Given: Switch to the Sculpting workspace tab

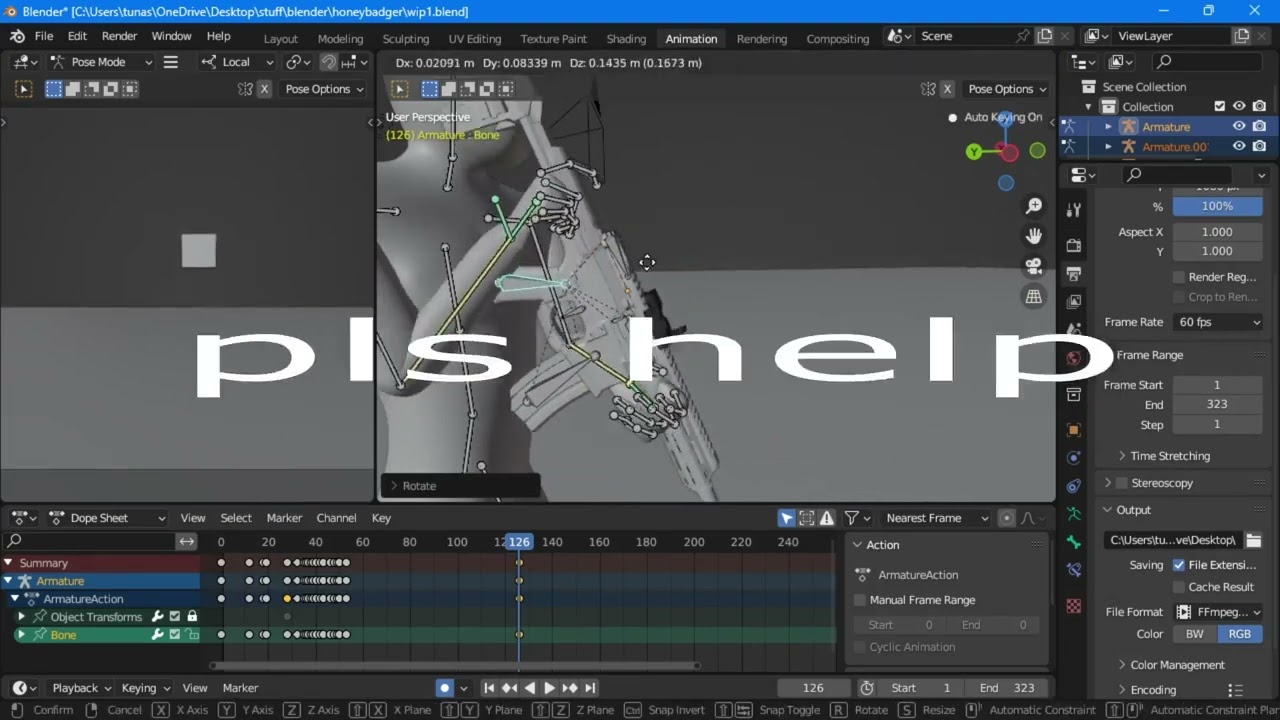Looking at the screenshot, I should [x=405, y=38].
